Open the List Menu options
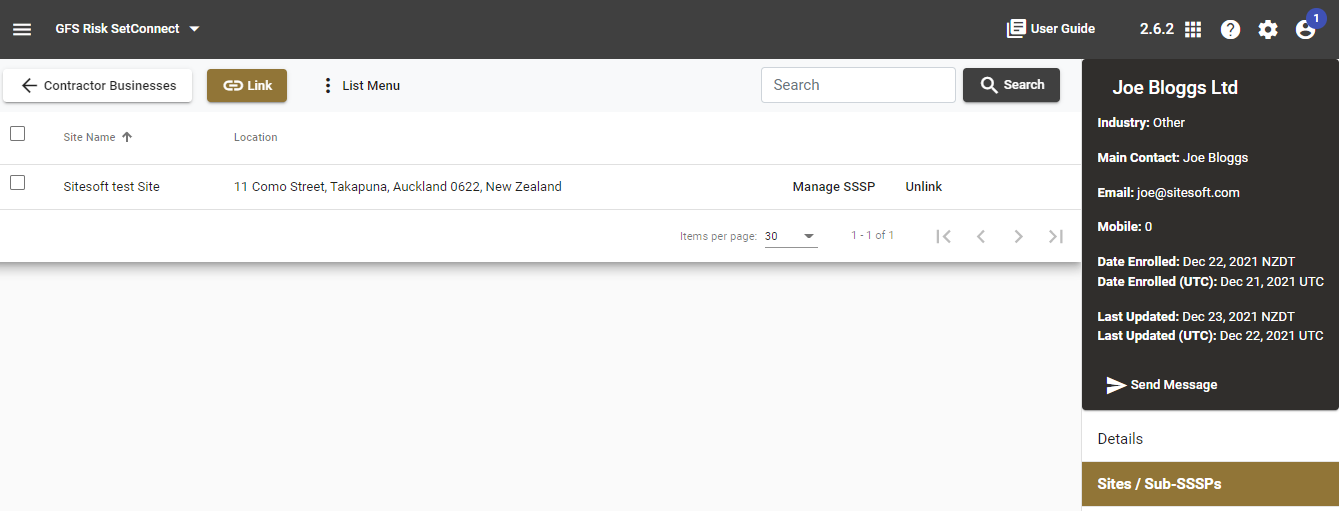 pyautogui.click(x=360, y=86)
